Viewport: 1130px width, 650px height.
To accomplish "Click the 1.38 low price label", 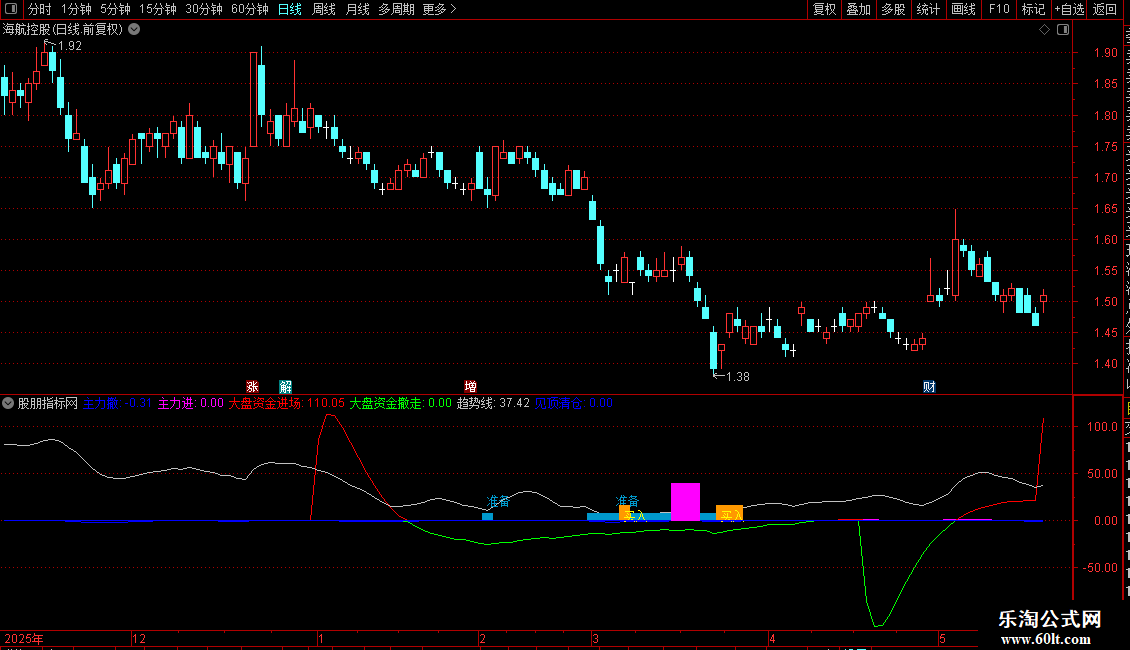I will pos(738,377).
